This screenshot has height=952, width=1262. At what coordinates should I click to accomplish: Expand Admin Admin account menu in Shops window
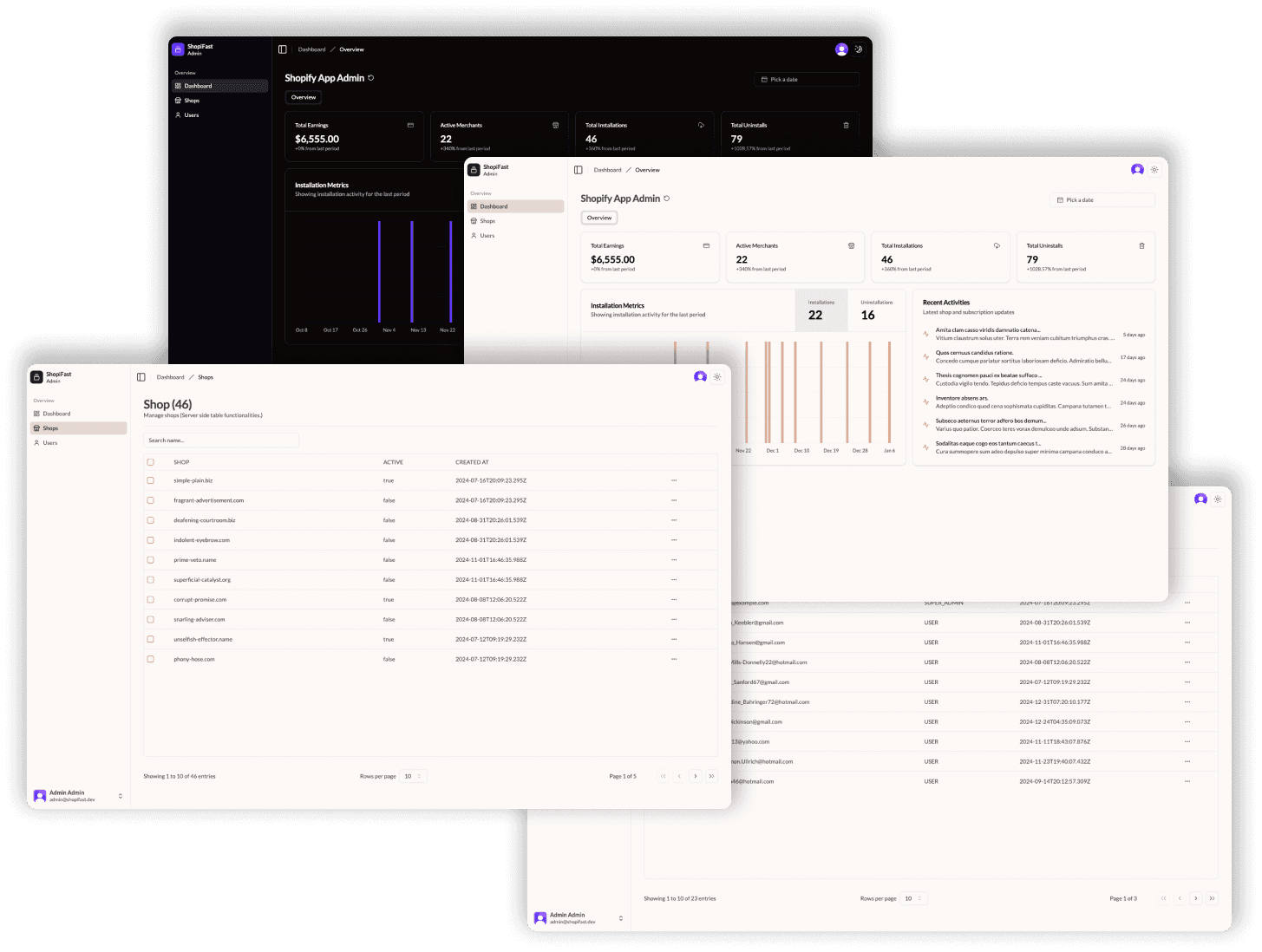78,796
